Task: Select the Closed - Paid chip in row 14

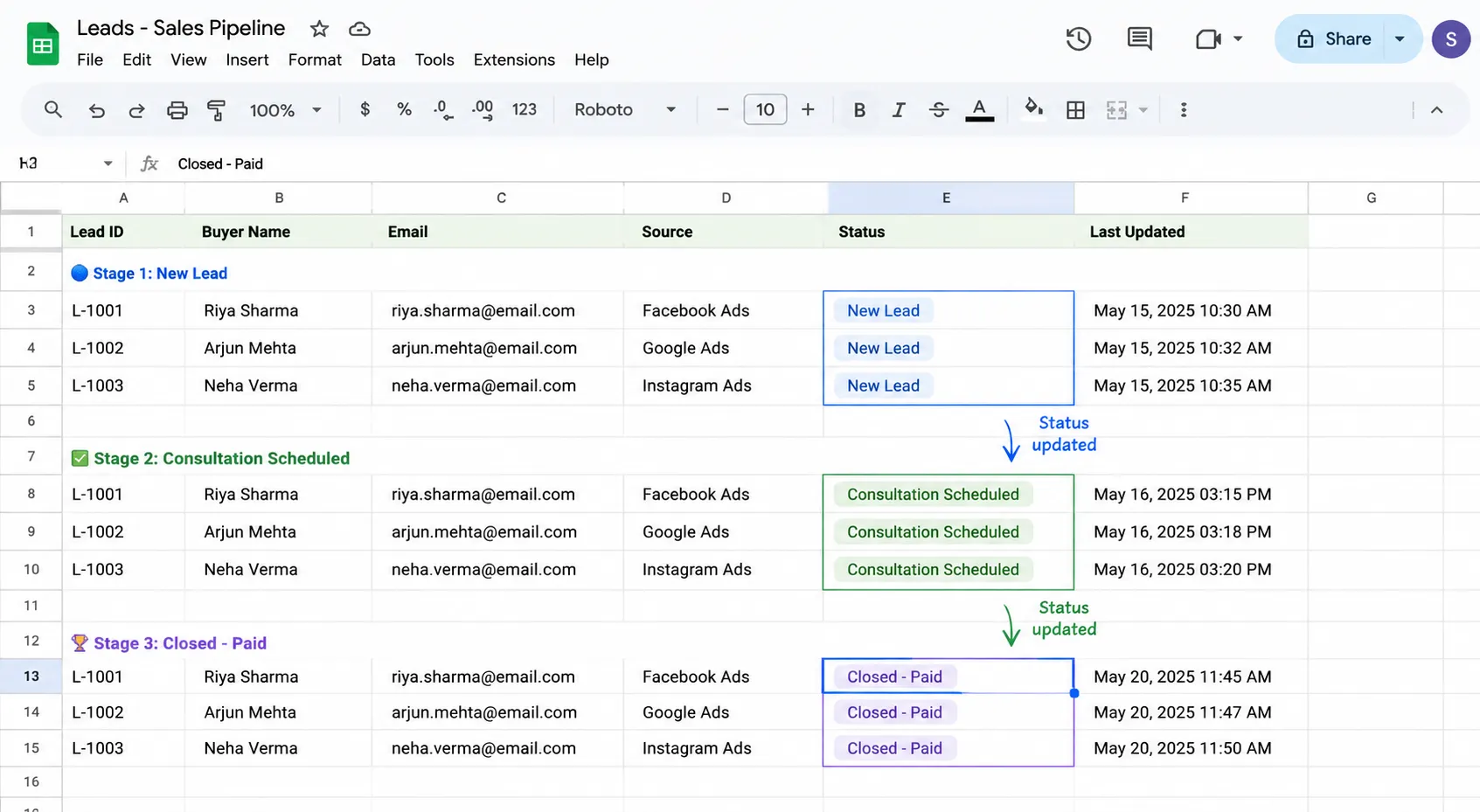Action: point(894,712)
